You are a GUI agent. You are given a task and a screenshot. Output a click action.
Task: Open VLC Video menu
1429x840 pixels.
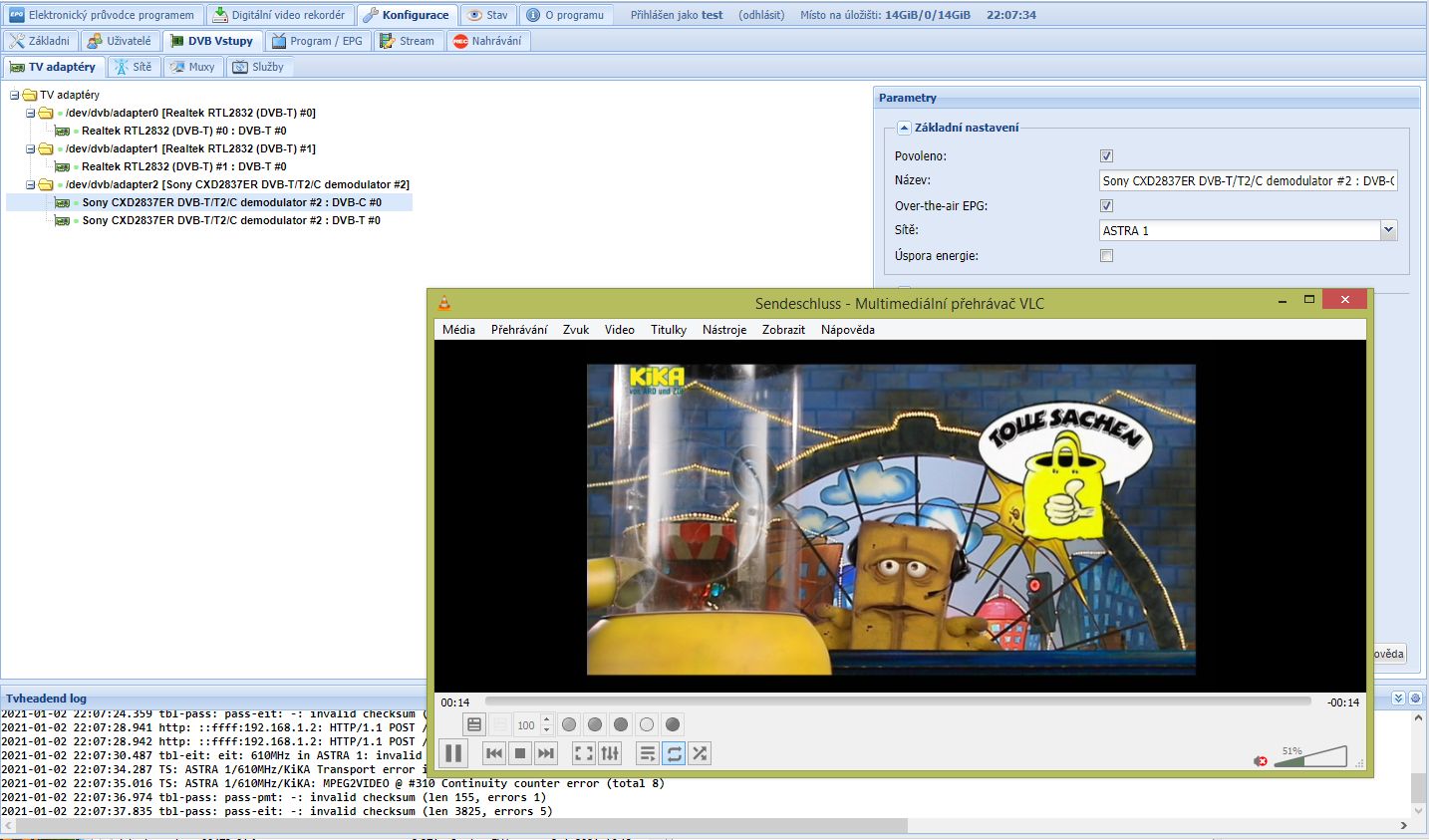tap(620, 330)
